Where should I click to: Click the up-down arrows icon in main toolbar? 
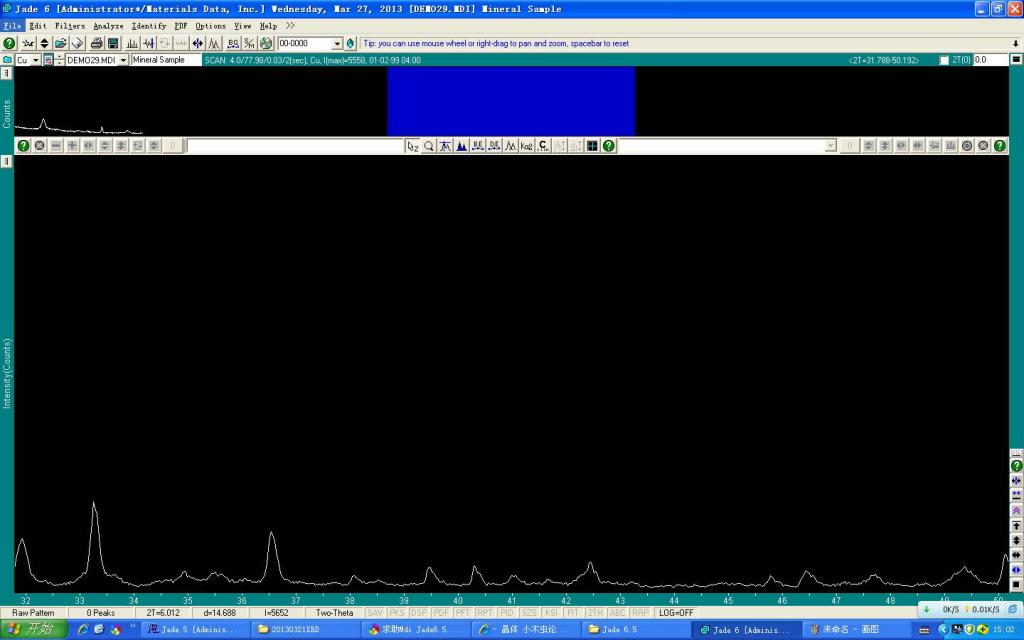click(44, 43)
